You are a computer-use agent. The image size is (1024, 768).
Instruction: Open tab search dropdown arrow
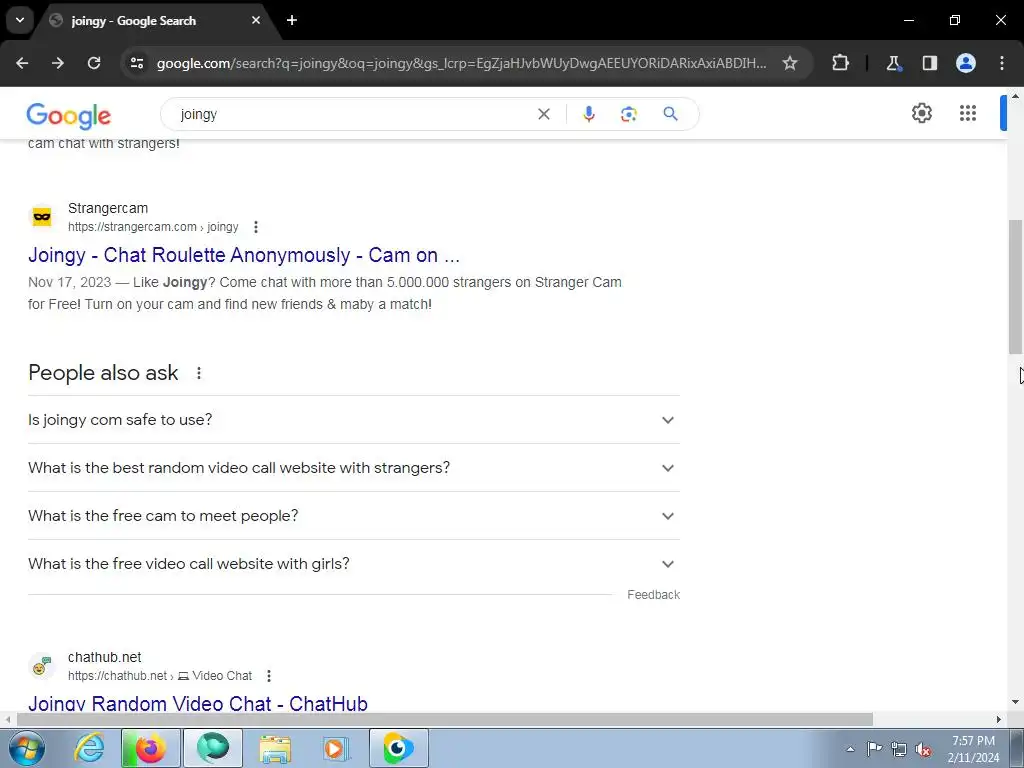(x=20, y=20)
